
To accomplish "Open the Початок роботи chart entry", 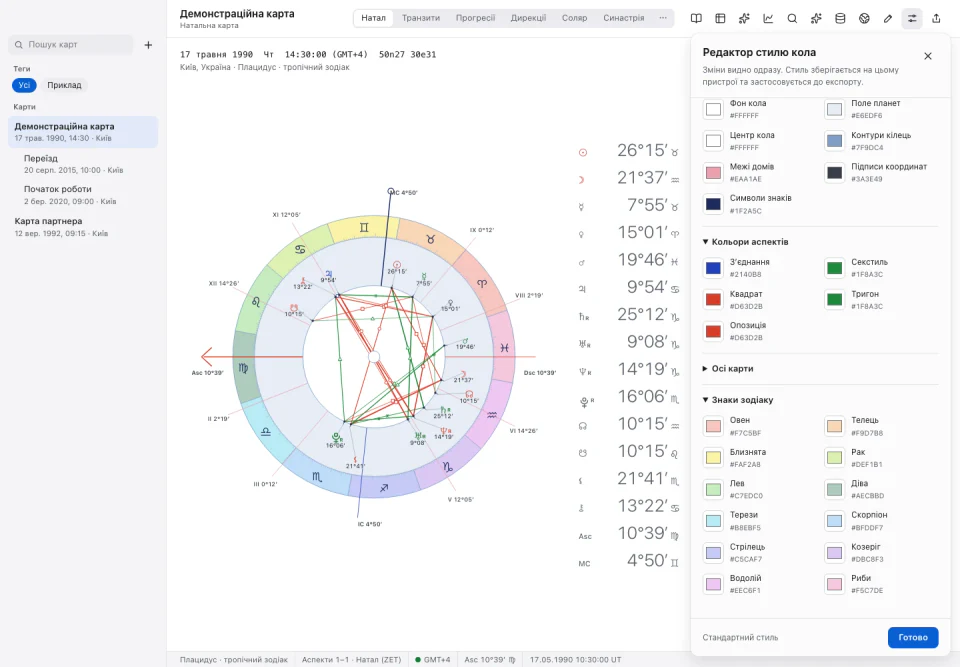I will pyautogui.click(x=83, y=195).
